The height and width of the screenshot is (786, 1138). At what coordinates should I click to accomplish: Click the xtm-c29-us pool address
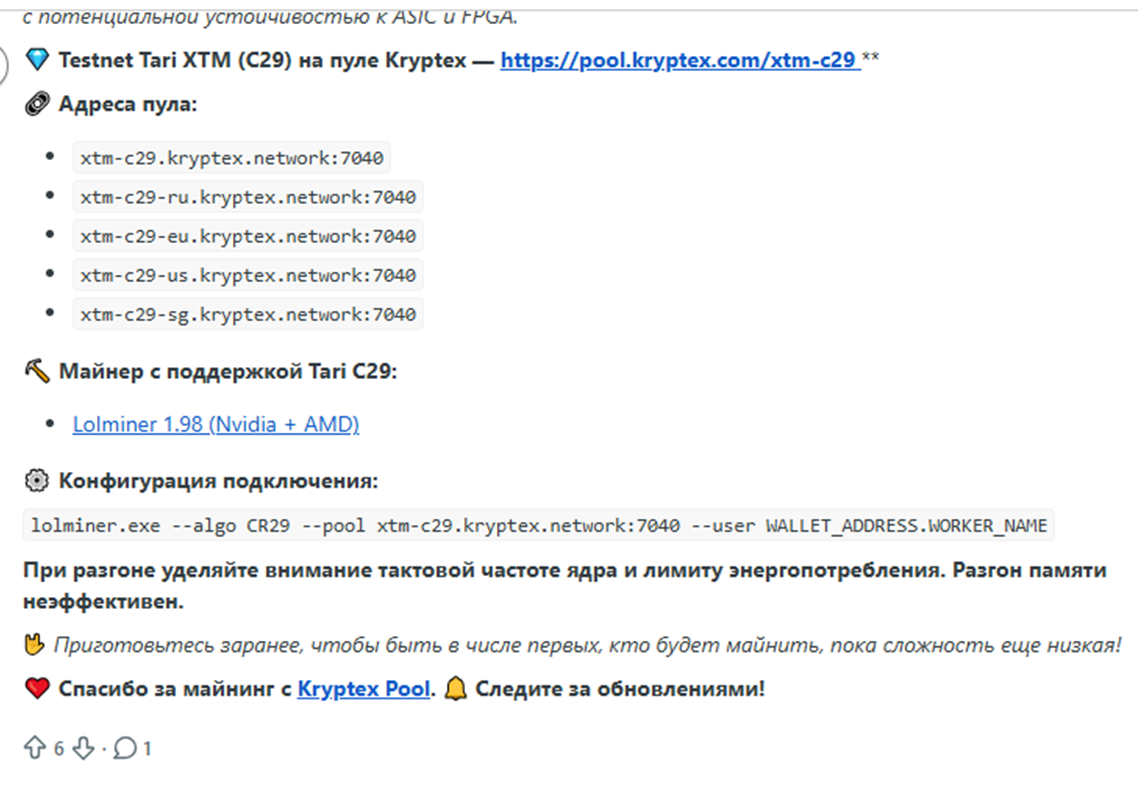coord(248,275)
